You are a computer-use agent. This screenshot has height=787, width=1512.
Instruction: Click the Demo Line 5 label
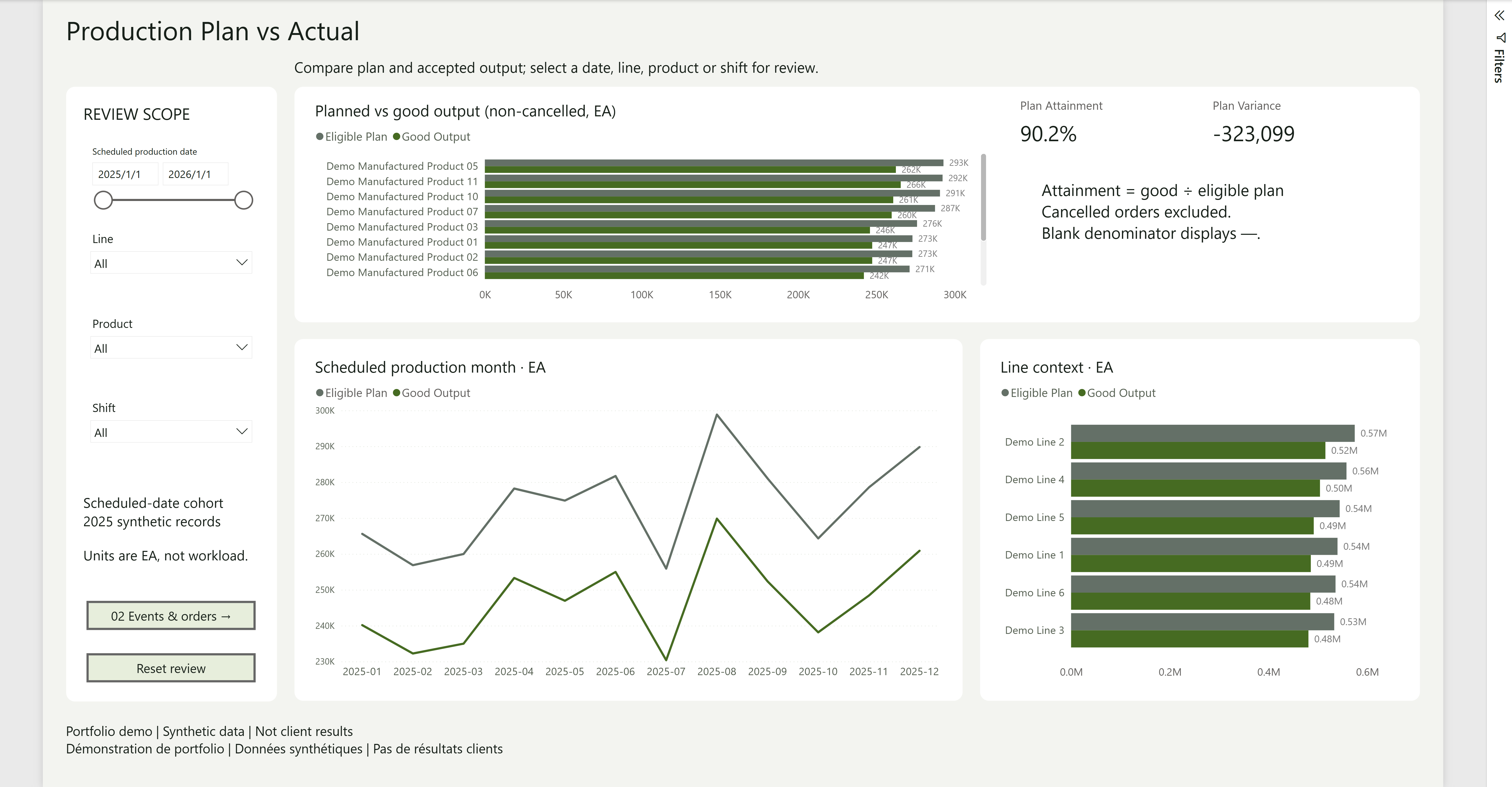(1034, 517)
